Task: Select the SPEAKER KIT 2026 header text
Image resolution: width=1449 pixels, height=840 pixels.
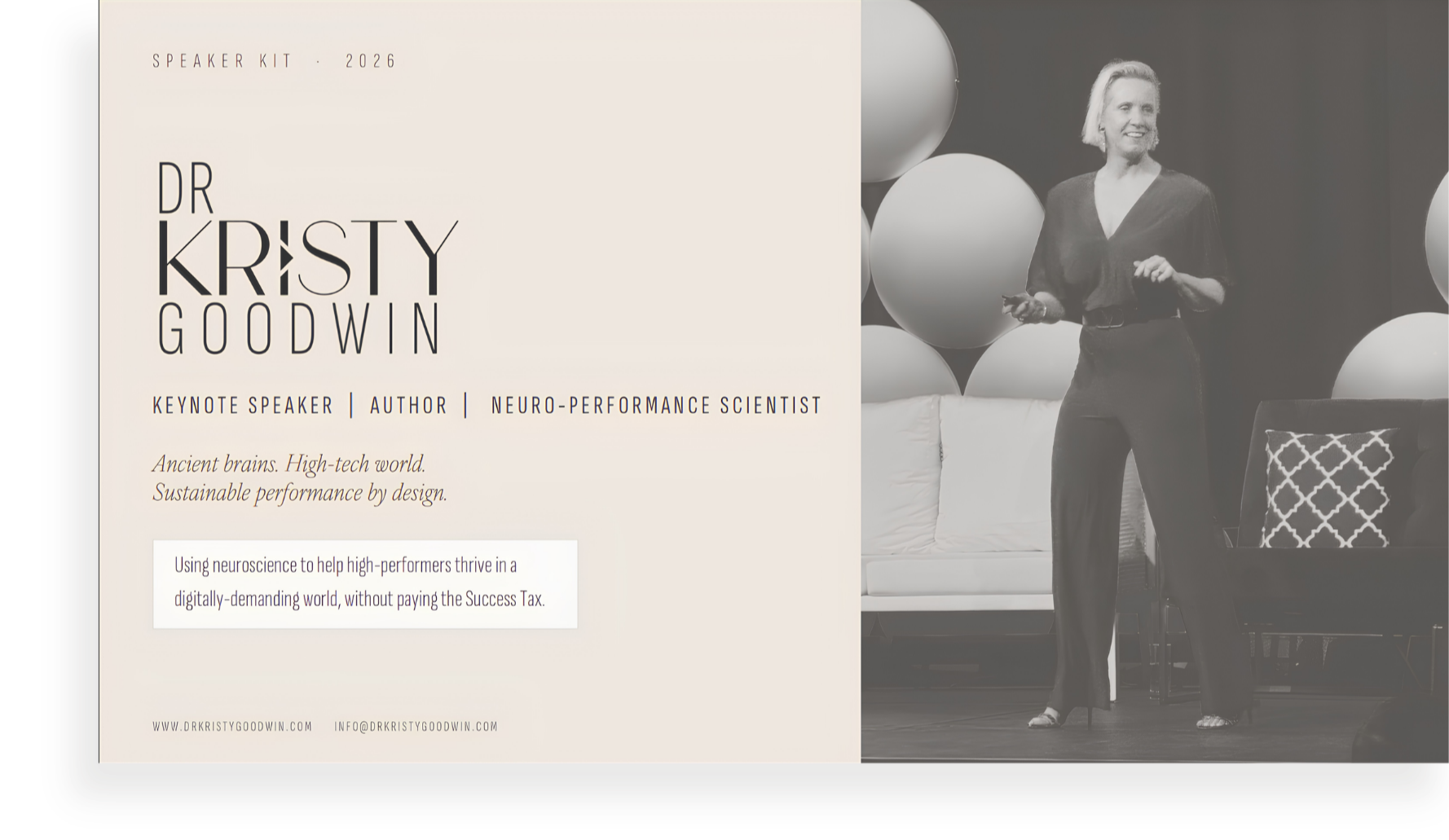Action: pyautogui.click(x=274, y=61)
